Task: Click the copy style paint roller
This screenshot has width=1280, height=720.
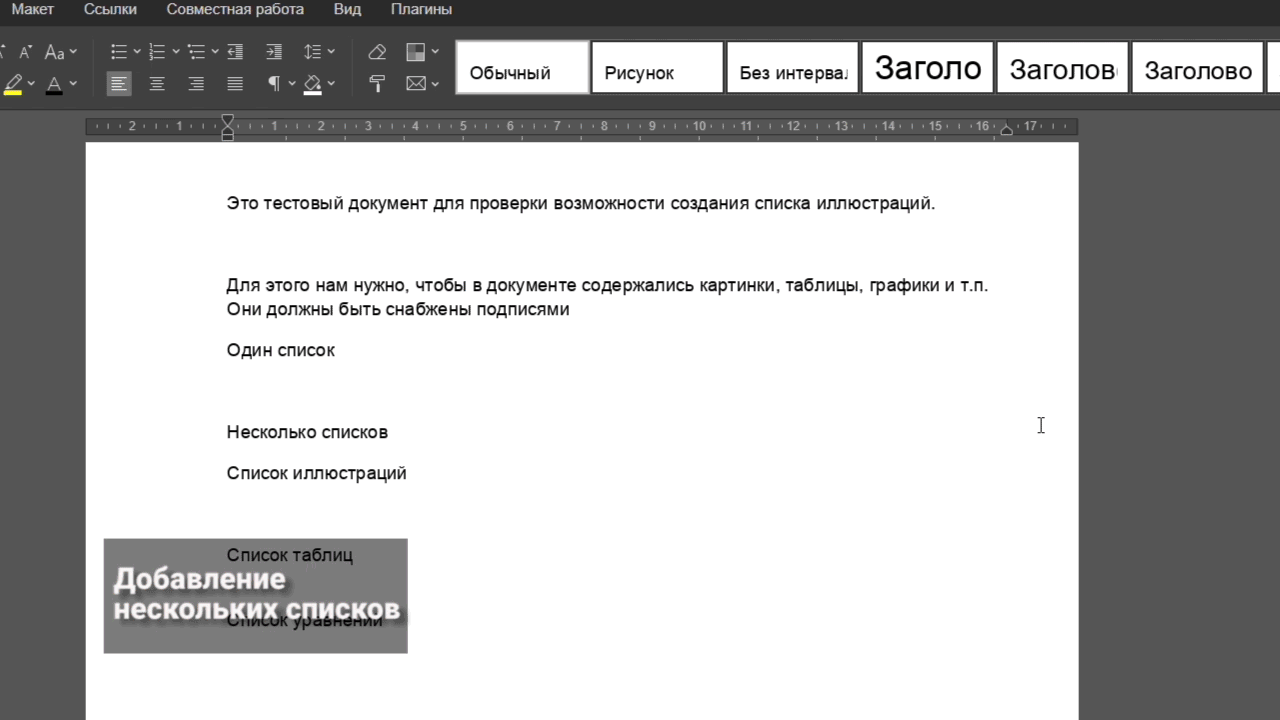Action: [377, 84]
